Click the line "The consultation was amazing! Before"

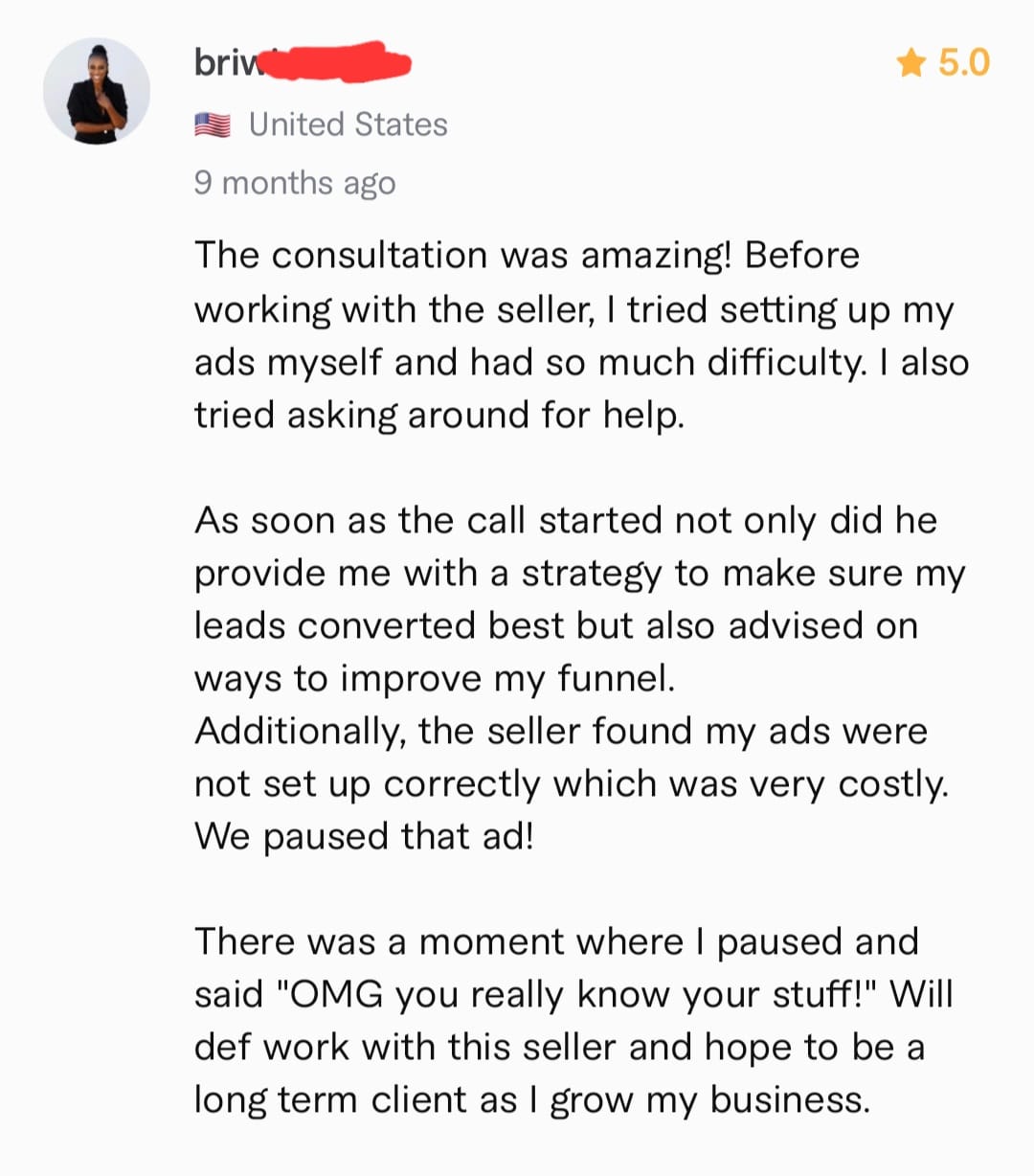(527, 256)
